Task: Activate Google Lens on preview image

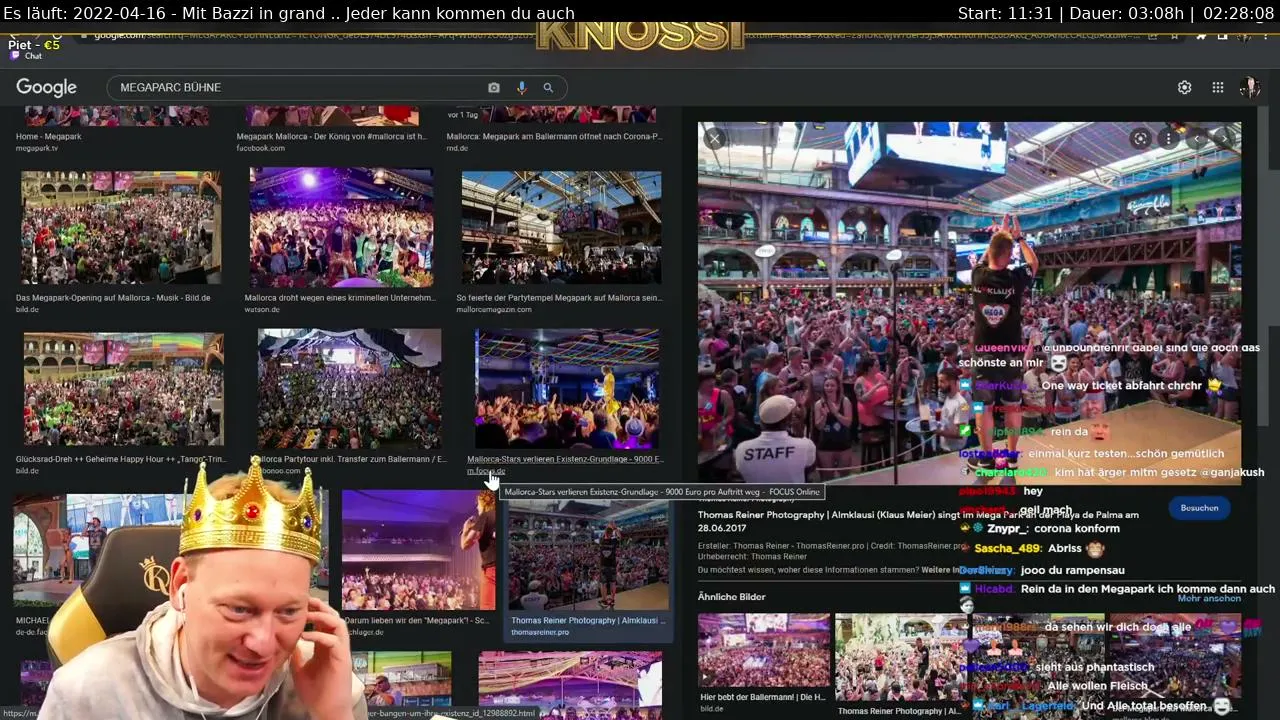Action: (1140, 139)
